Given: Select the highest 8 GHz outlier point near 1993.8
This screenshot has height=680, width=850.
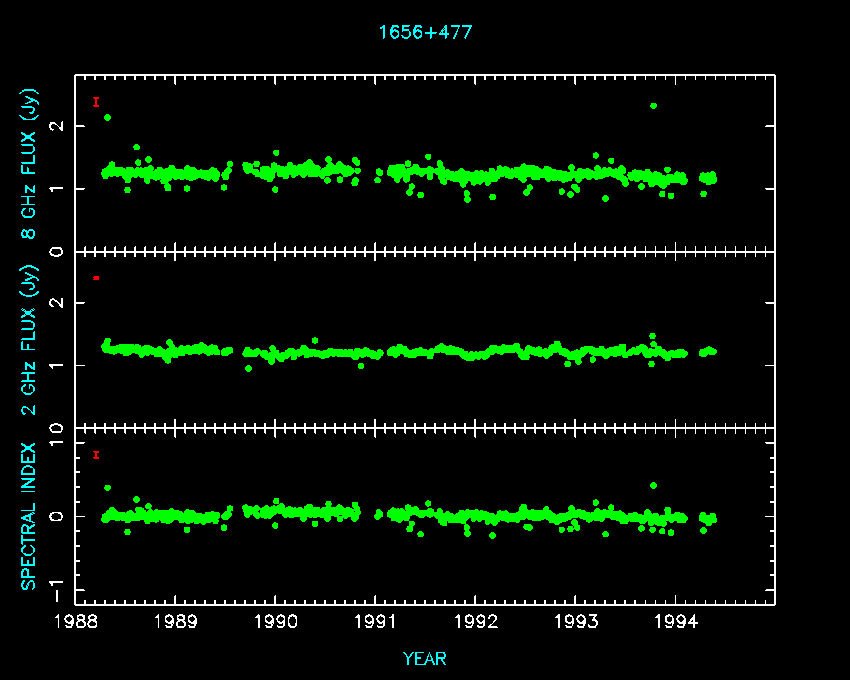Looking at the screenshot, I should click(653, 106).
